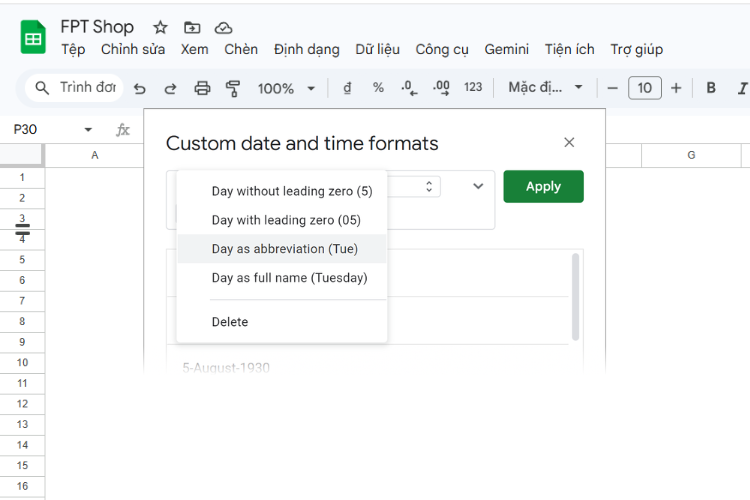Close the custom date formats dialog
The width and height of the screenshot is (750, 500).
(x=569, y=143)
